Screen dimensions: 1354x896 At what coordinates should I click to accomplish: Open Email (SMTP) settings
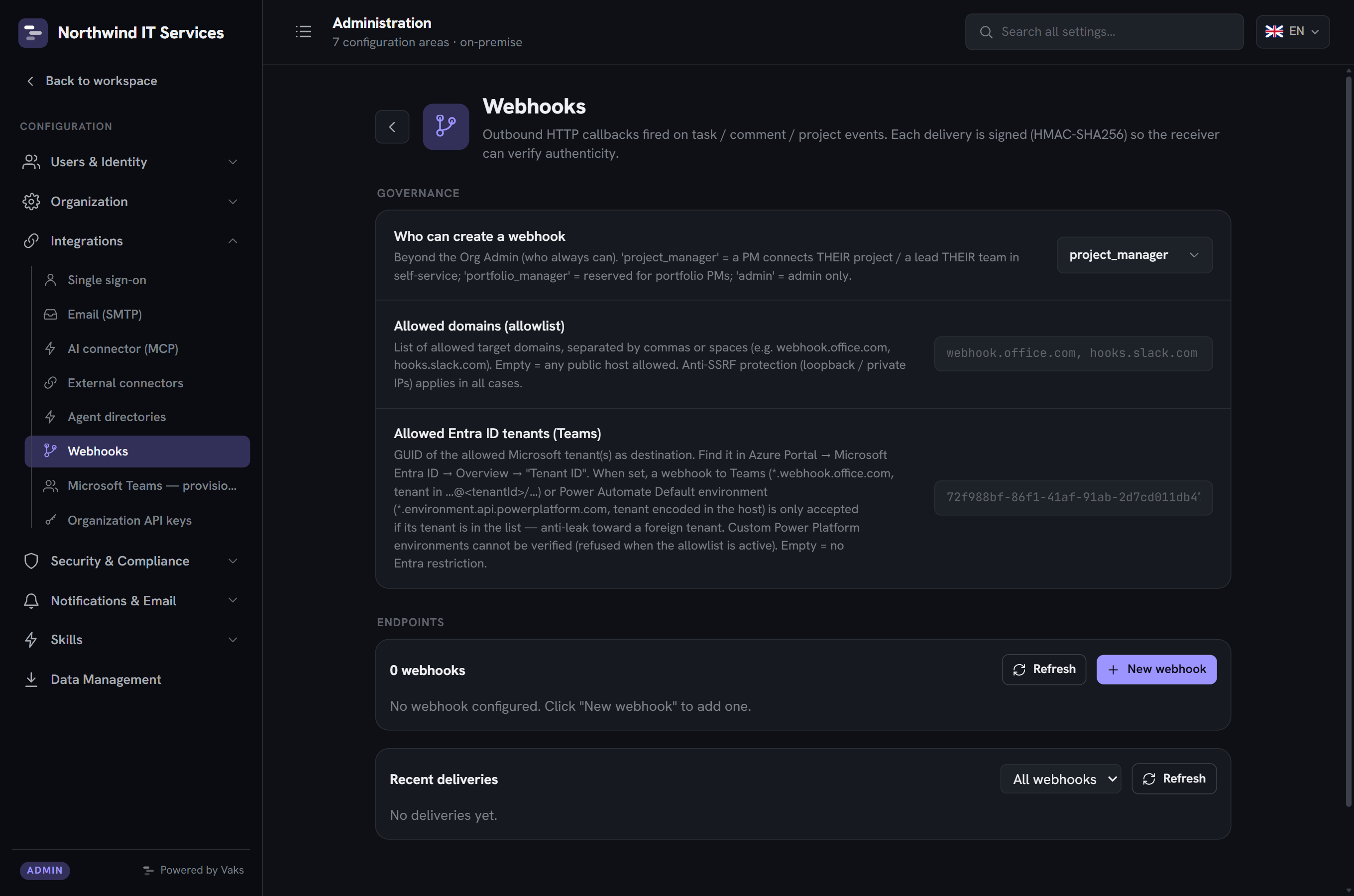point(137,314)
